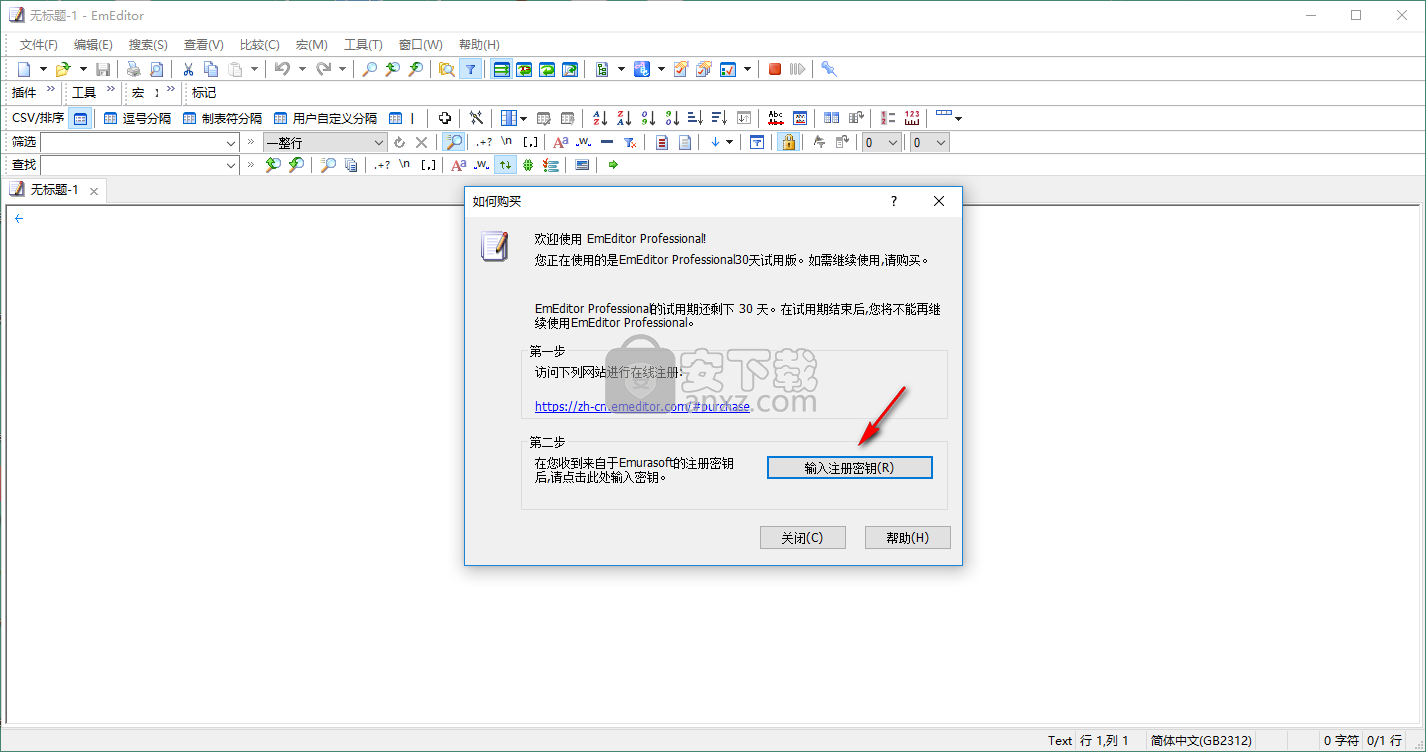Open Print Preview from the toolbar
The width and height of the screenshot is (1426, 752).
point(156,69)
